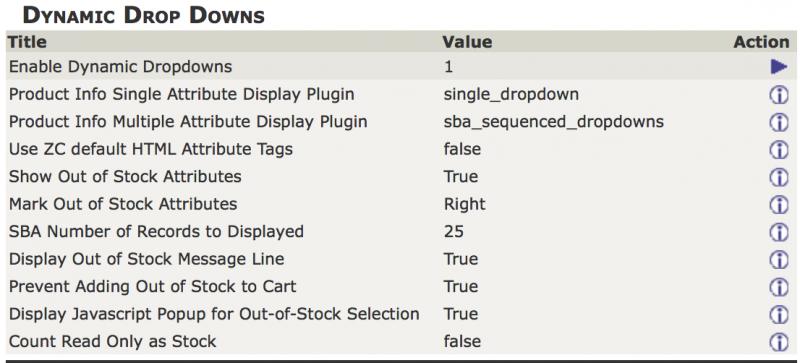Click info icon for Count Read Only as Stock
The width and height of the screenshot is (800, 363).
click(x=779, y=342)
